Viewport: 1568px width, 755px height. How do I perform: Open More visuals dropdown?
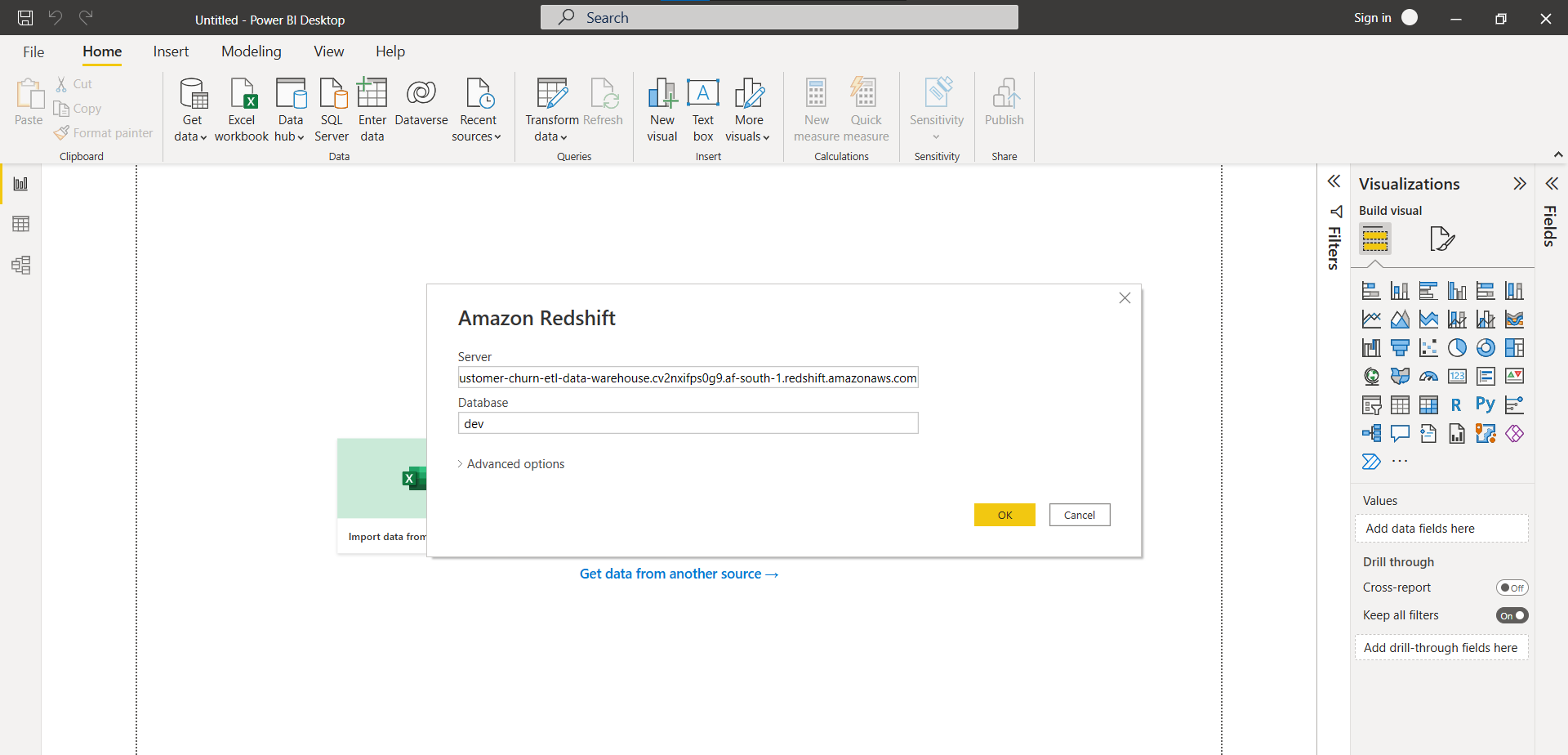(748, 110)
